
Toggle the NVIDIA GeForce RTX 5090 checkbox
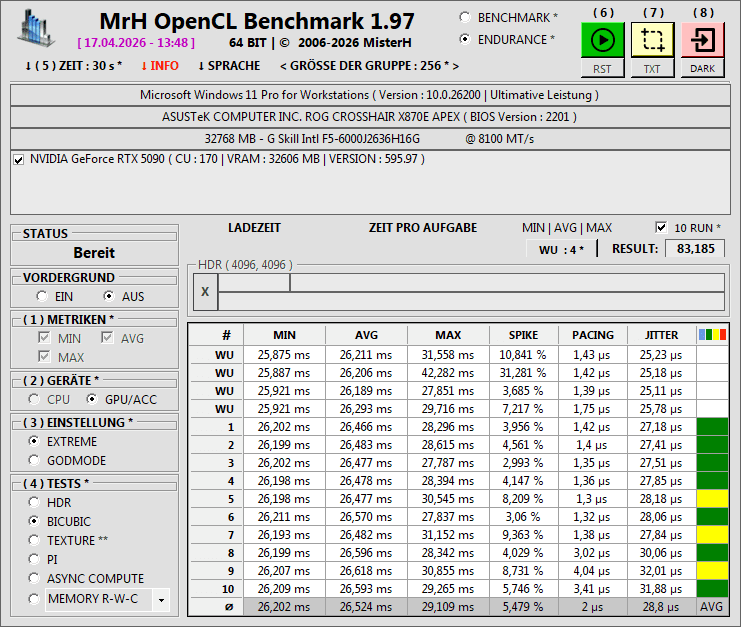18,160
